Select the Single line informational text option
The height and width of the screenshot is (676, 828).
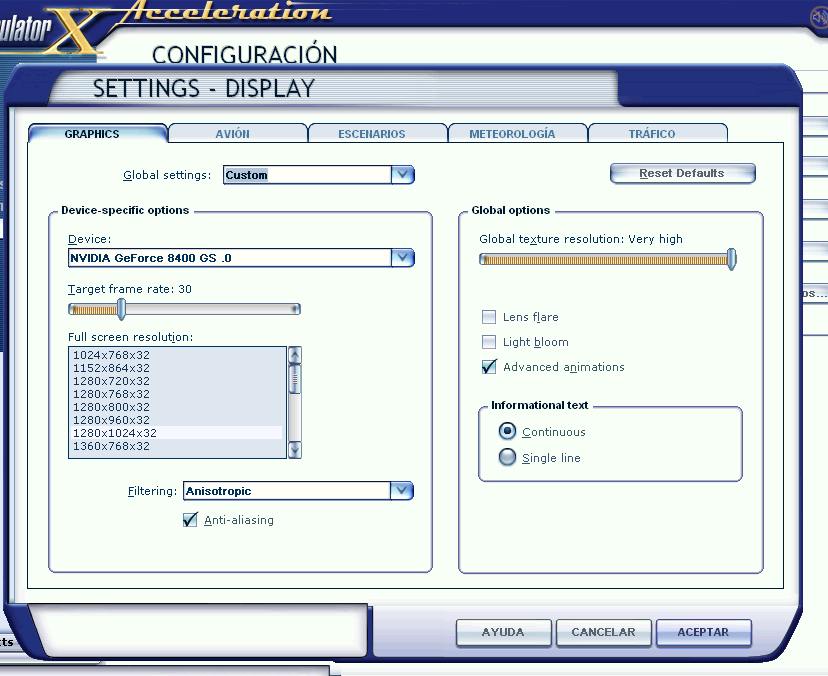(509, 457)
